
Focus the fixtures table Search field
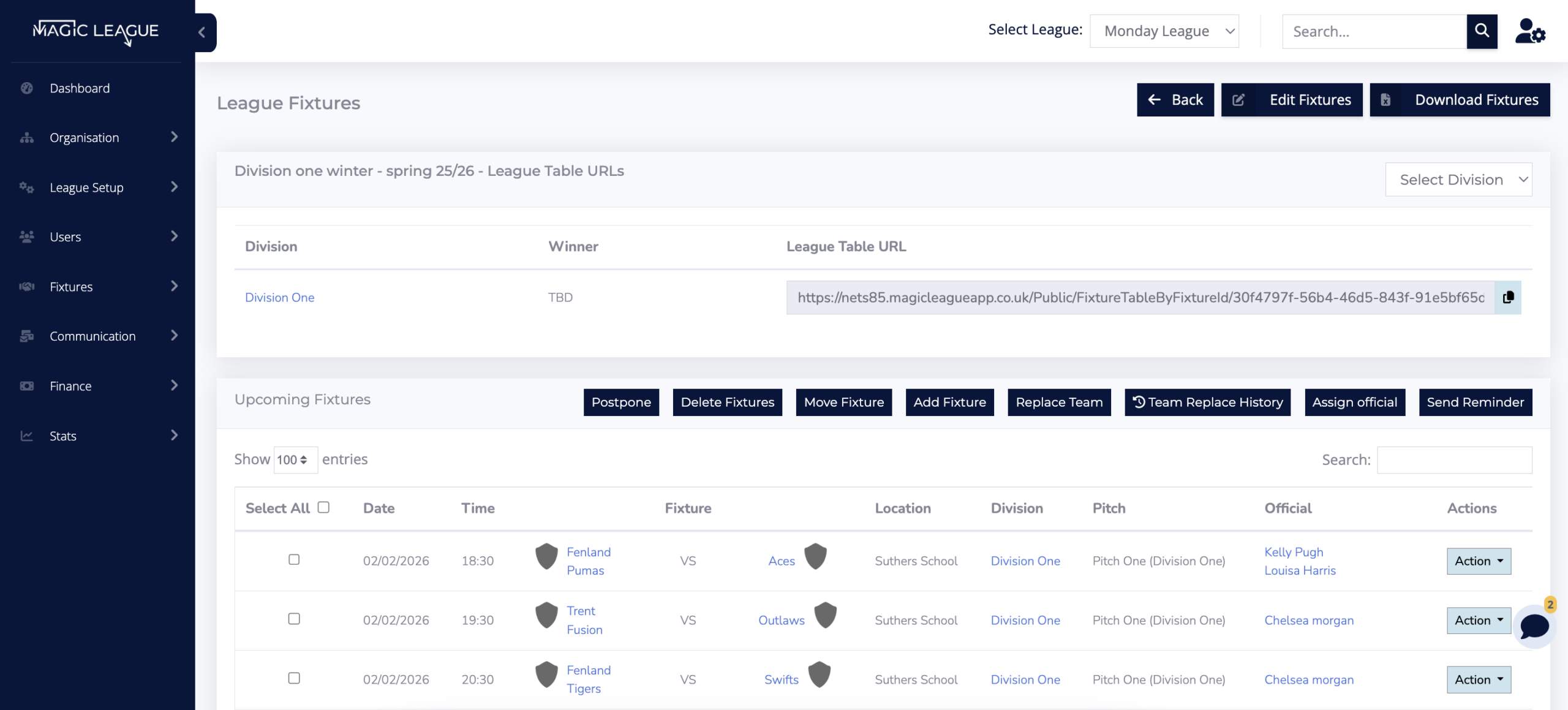[1454, 460]
